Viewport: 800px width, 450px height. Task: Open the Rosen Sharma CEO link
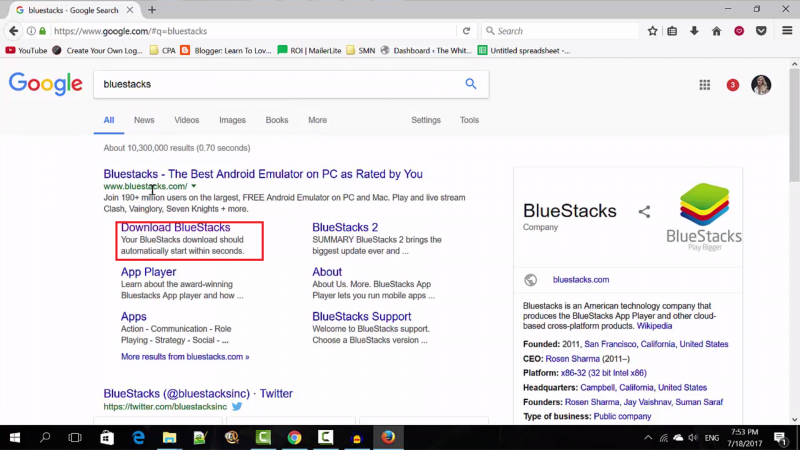572,359
